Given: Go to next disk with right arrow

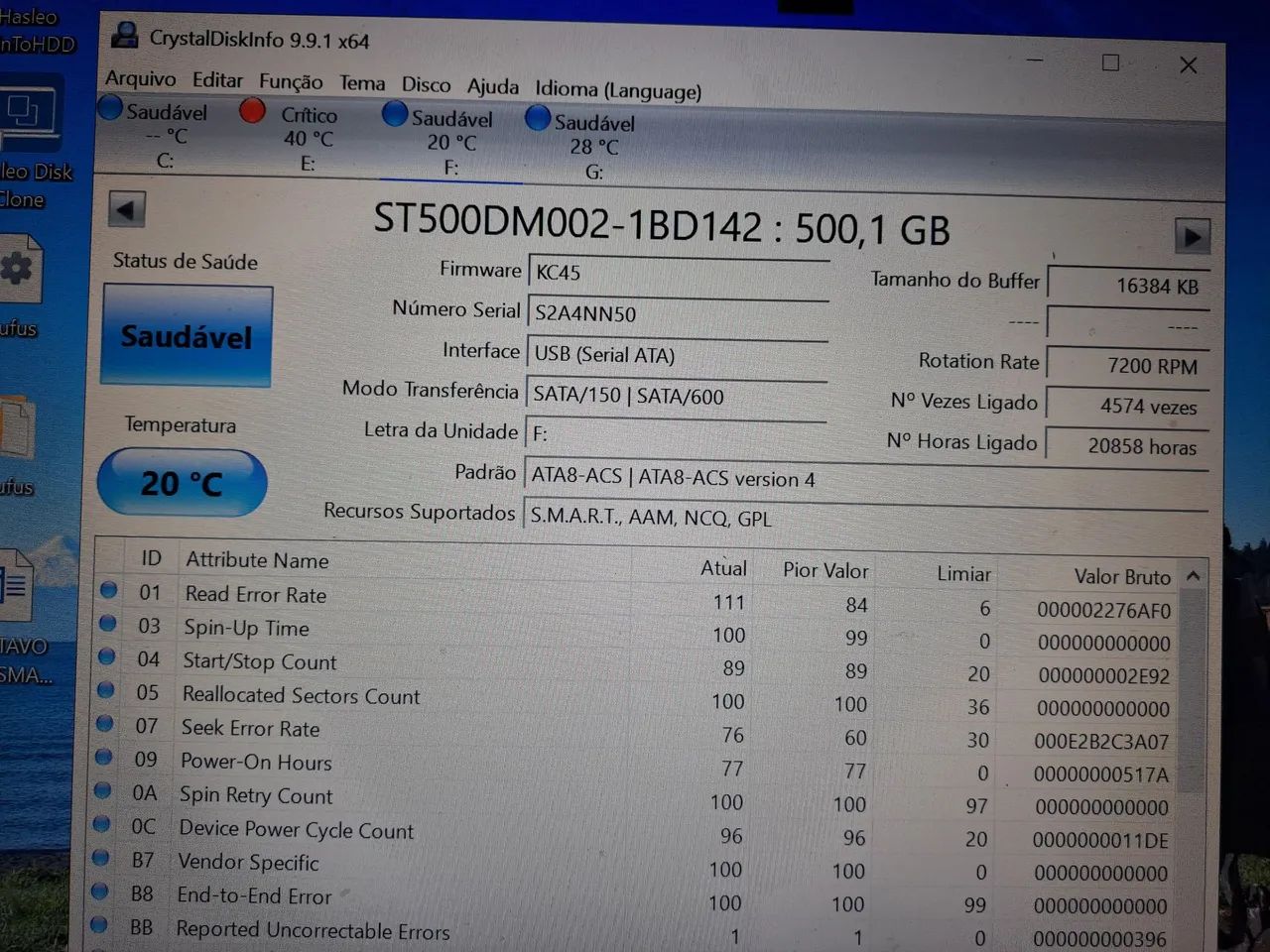Looking at the screenshot, I should coord(1192,237).
